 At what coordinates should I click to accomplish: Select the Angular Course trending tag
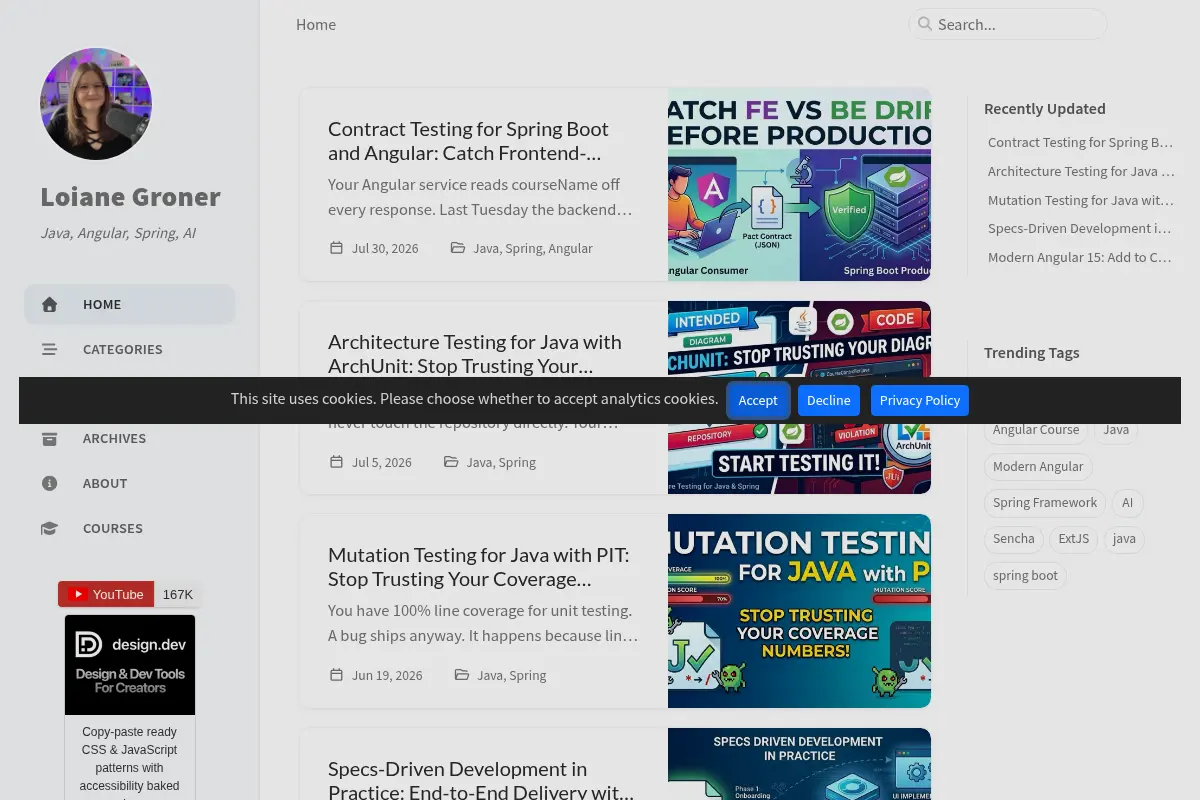1036,430
